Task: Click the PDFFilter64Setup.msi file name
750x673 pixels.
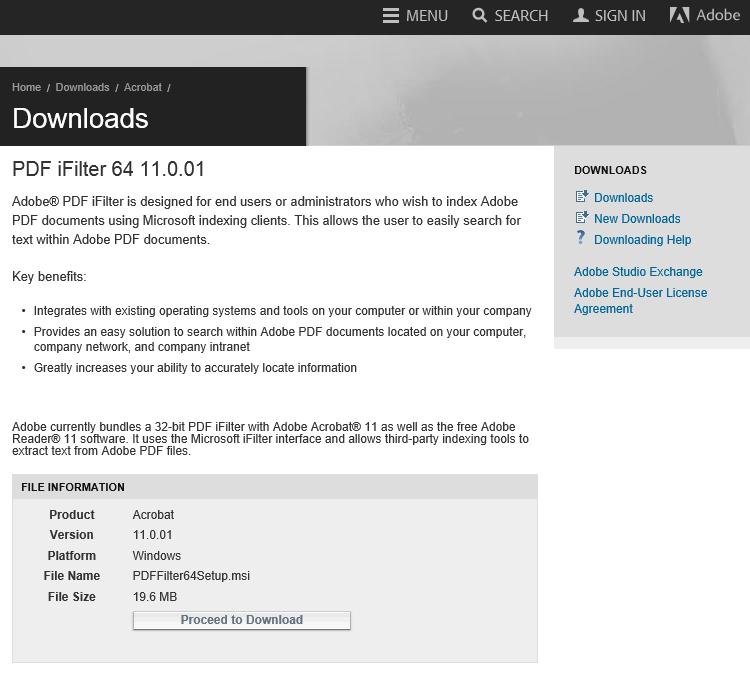Action: [191, 576]
